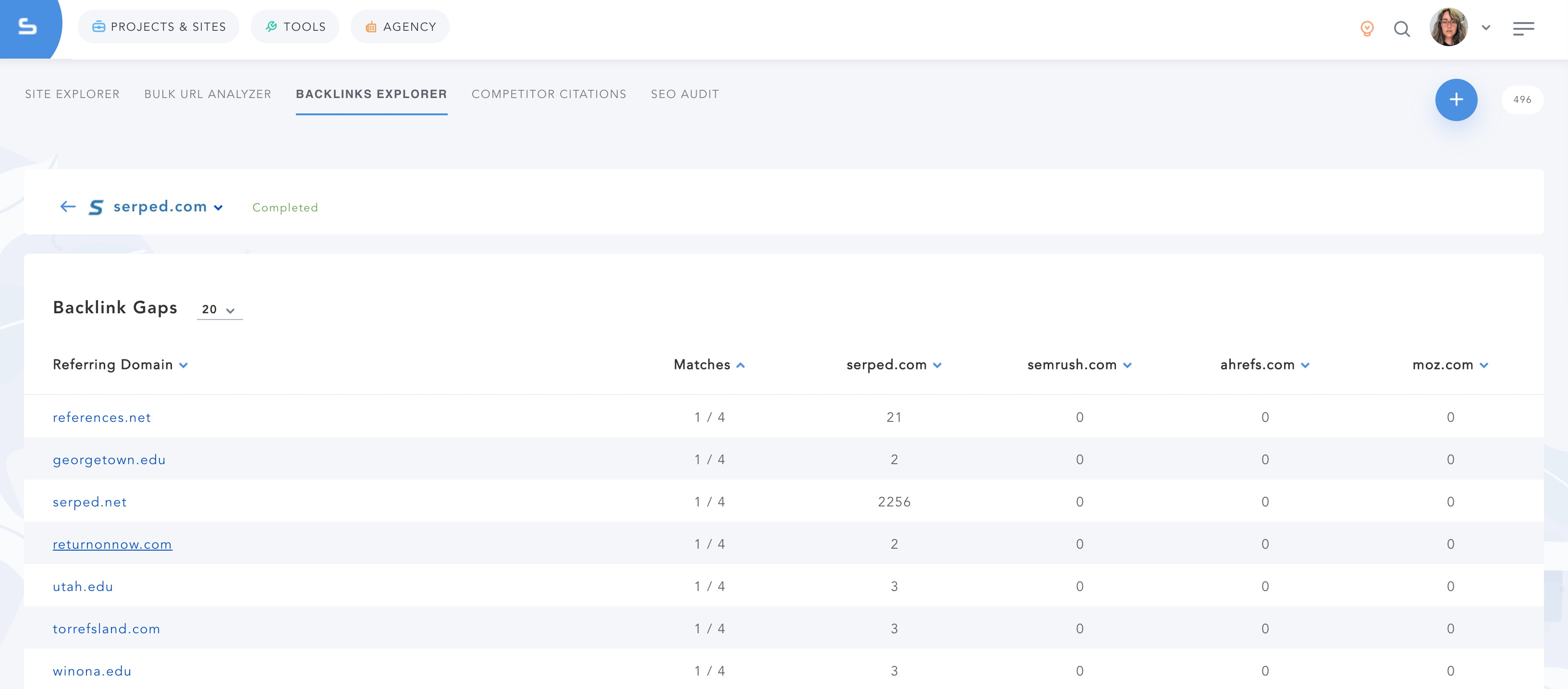
Task: Click the Serped logo home icon
Action: point(27,27)
